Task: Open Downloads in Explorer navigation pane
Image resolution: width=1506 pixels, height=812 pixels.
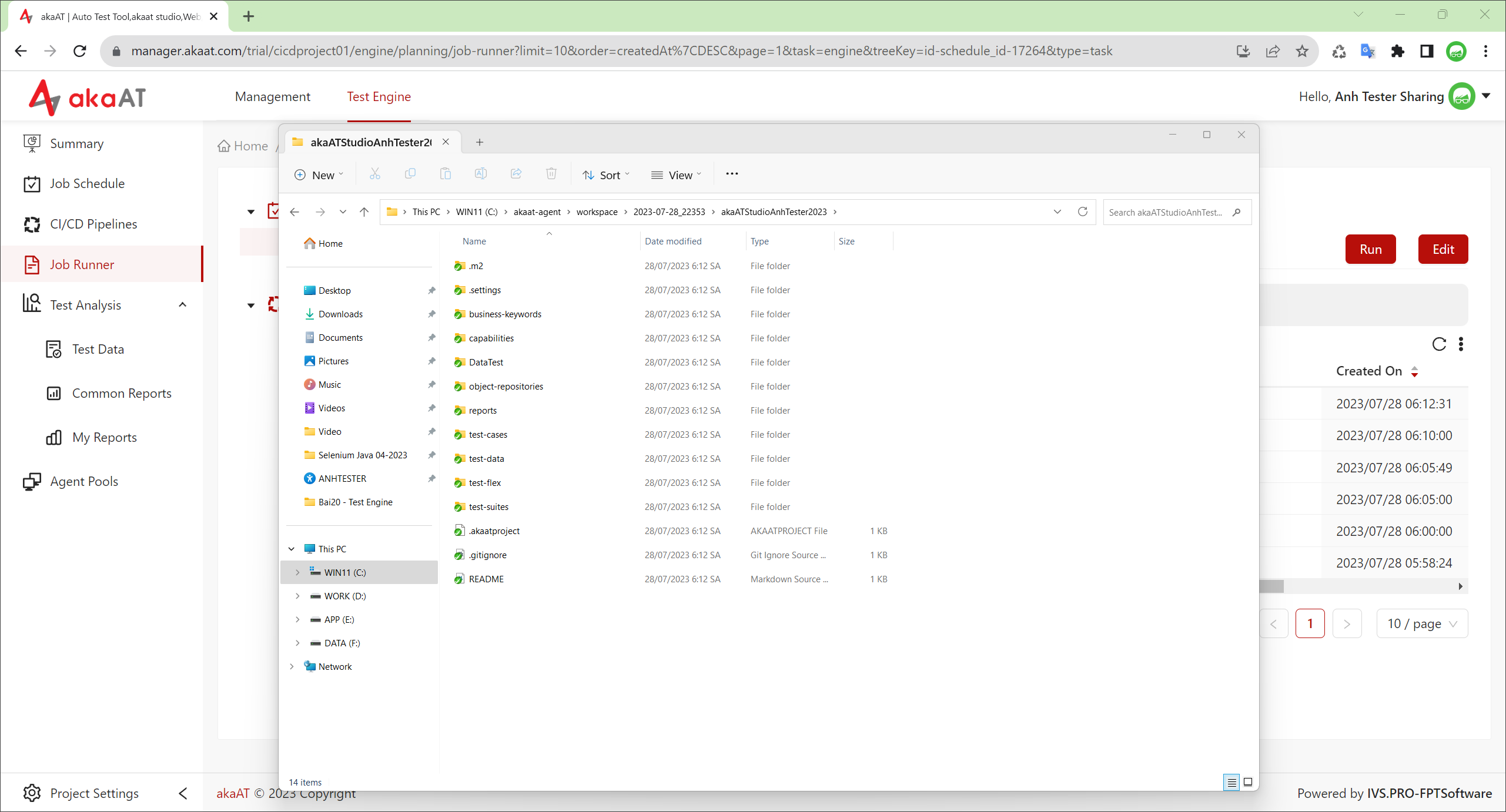Action: (x=340, y=314)
